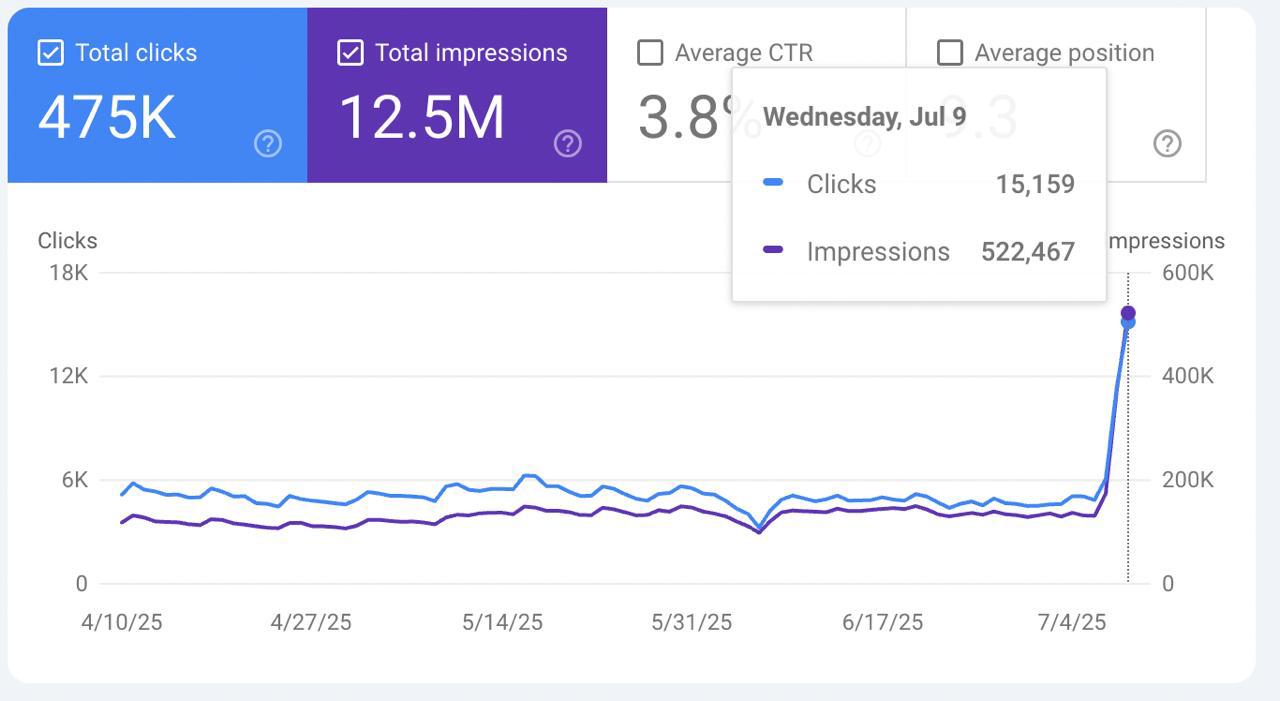
Task: Click the 600K label on Impressions axis
Action: (x=1188, y=273)
